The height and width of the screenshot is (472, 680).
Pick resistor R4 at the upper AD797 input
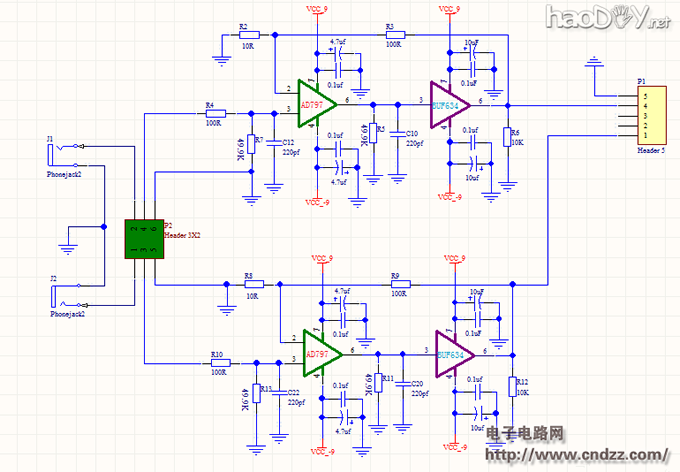[x=212, y=113]
